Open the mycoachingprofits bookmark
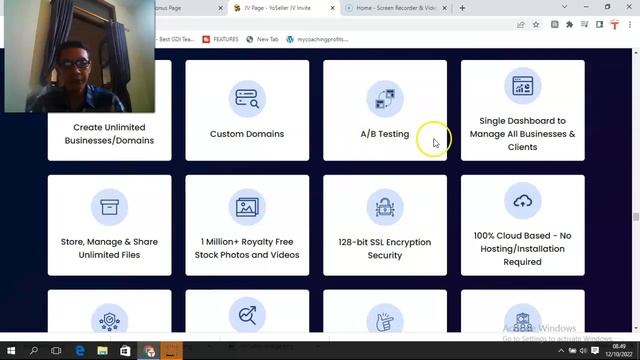Screen dimensions: 640x360 click(317, 39)
